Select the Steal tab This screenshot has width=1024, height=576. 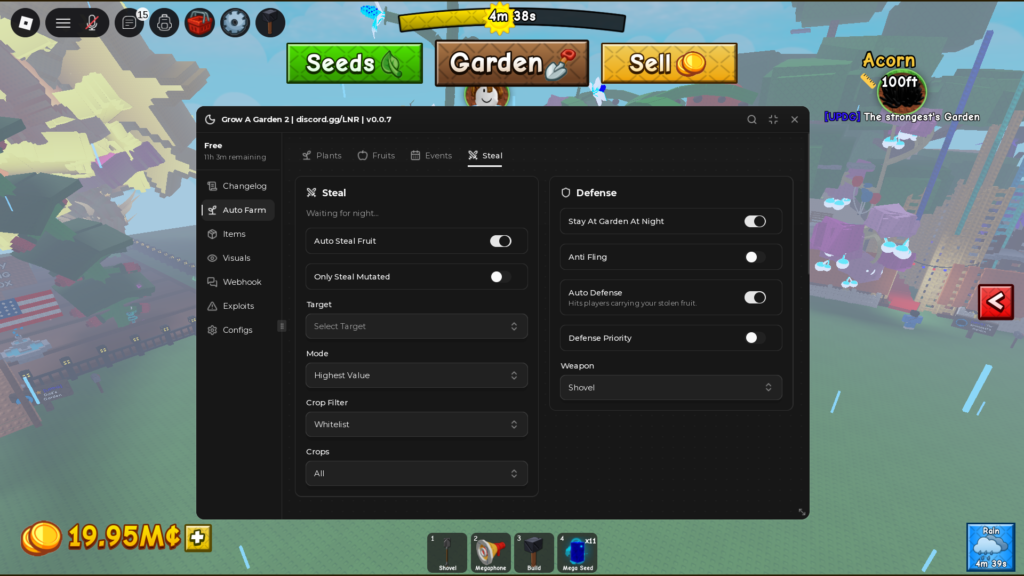[x=485, y=155]
